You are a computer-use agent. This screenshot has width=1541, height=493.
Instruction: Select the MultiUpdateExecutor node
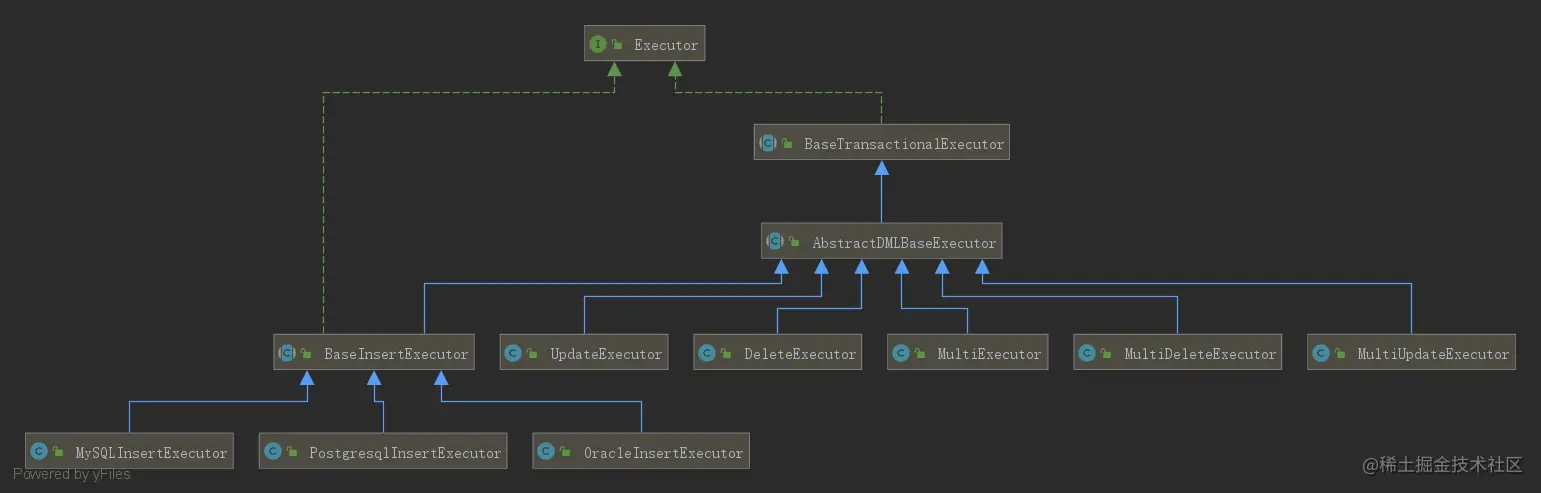point(1411,353)
